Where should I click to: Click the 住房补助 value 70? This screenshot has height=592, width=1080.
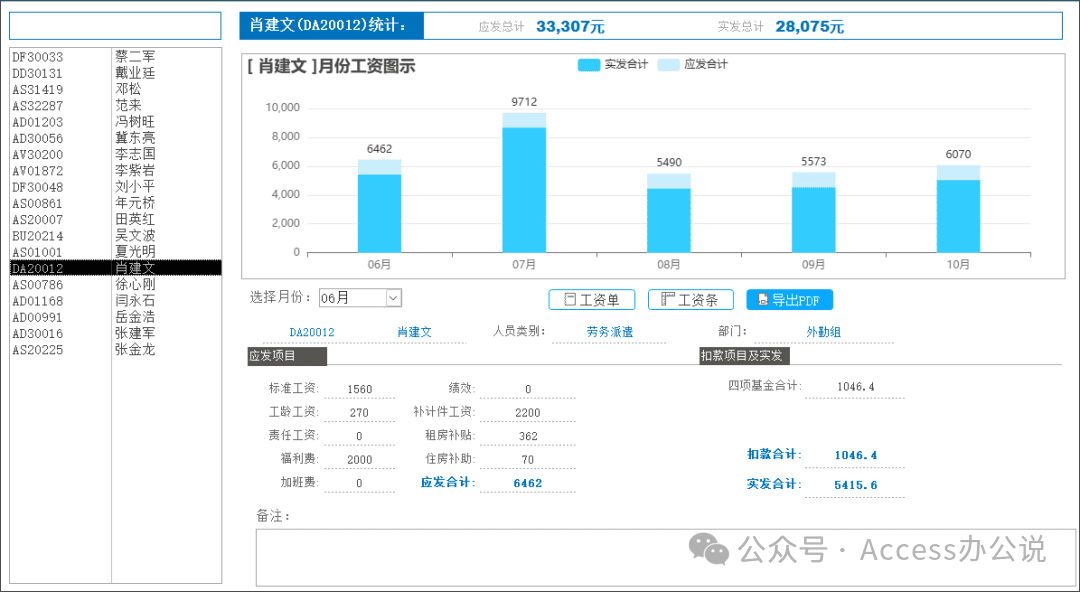pyautogui.click(x=528, y=460)
